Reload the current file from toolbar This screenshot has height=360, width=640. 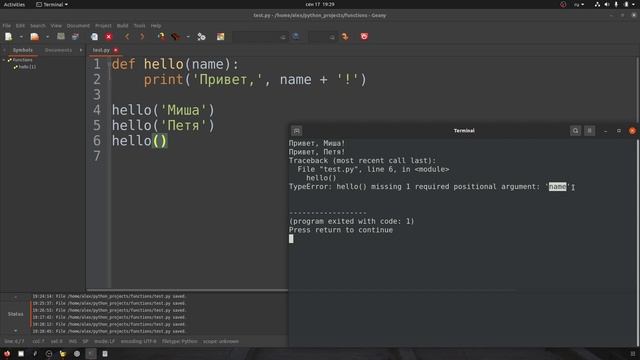coord(94,37)
